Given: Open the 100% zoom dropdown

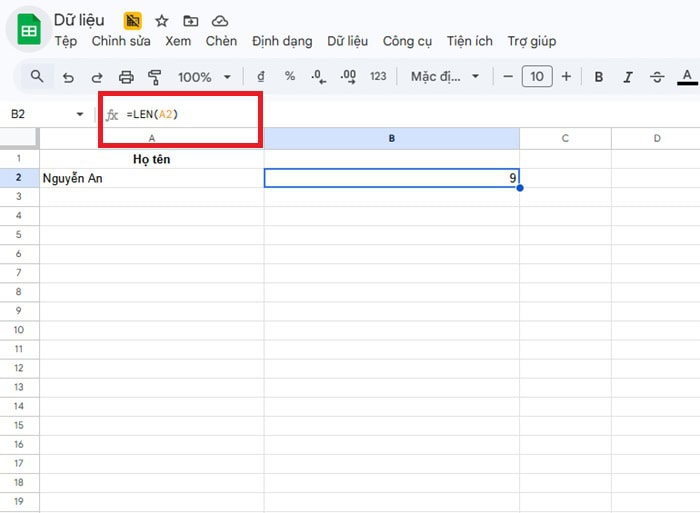Looking at the screenshot, I should 204,77.
